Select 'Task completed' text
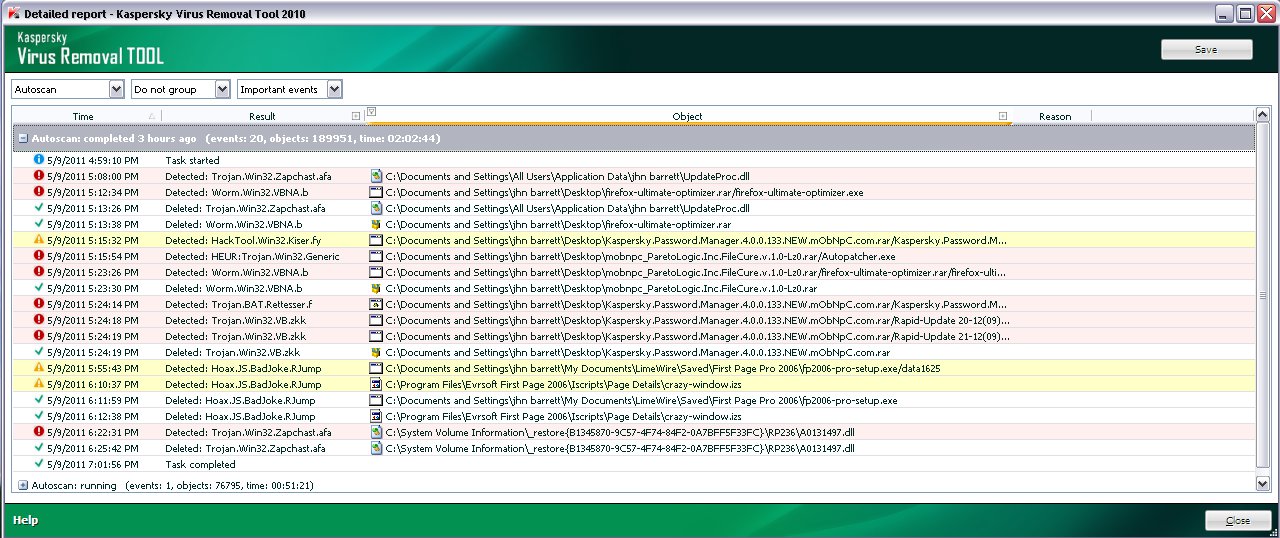 pos(201,464)
